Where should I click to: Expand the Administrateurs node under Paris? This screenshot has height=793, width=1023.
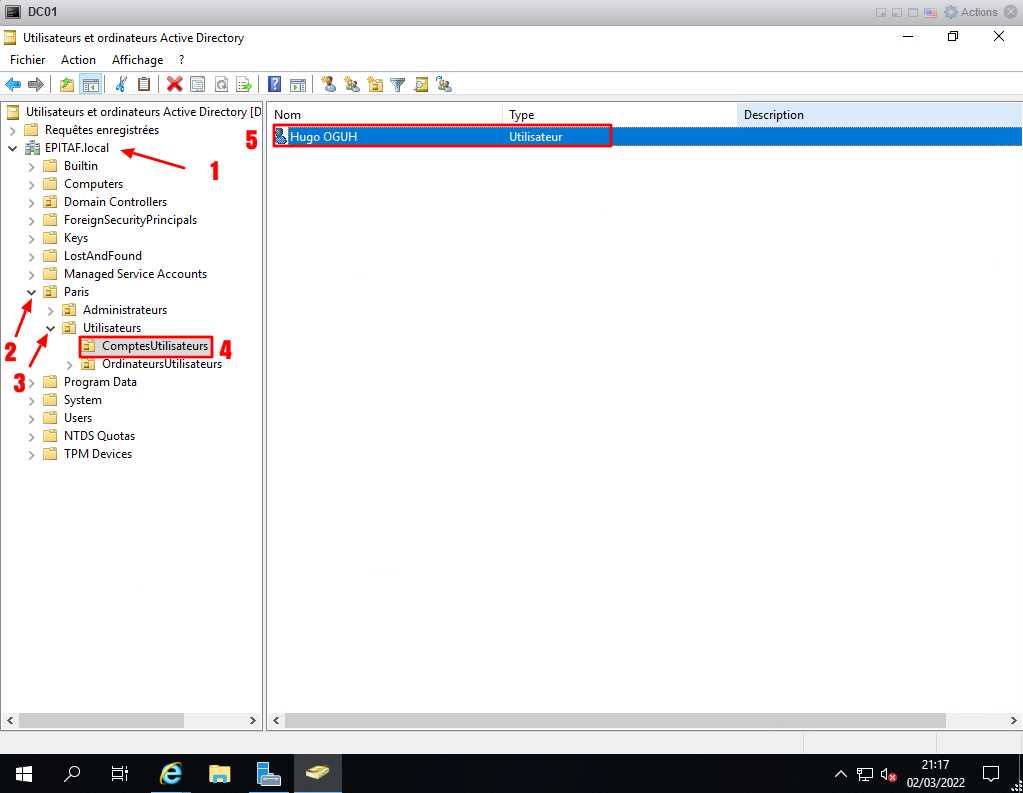point(51,310)
